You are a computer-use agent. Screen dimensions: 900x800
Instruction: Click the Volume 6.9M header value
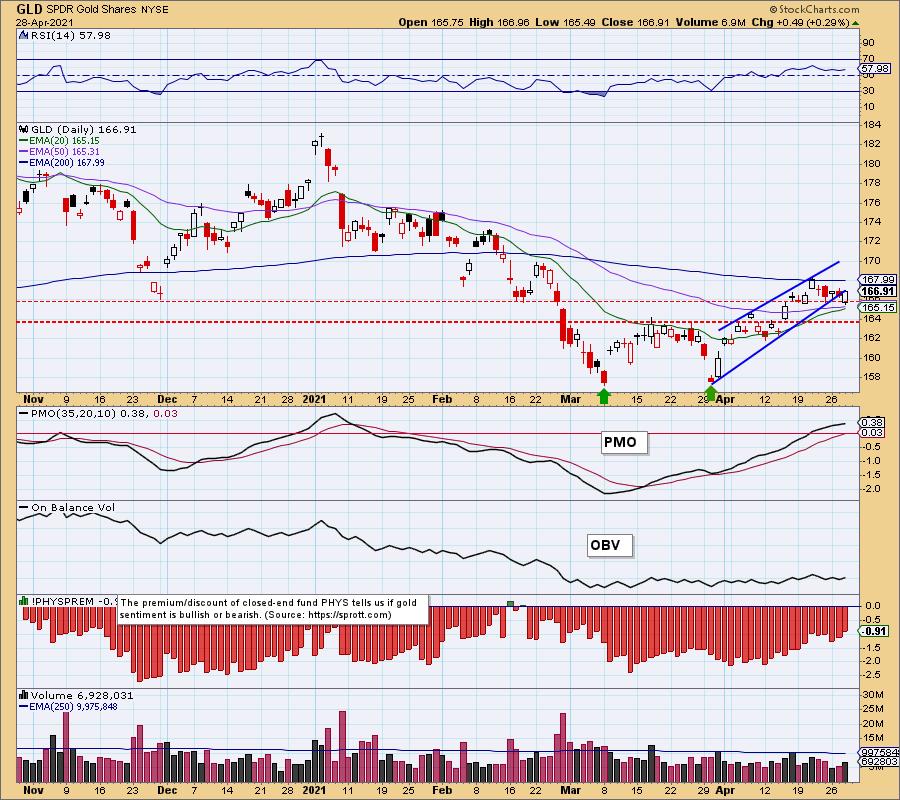click(710, 22)
